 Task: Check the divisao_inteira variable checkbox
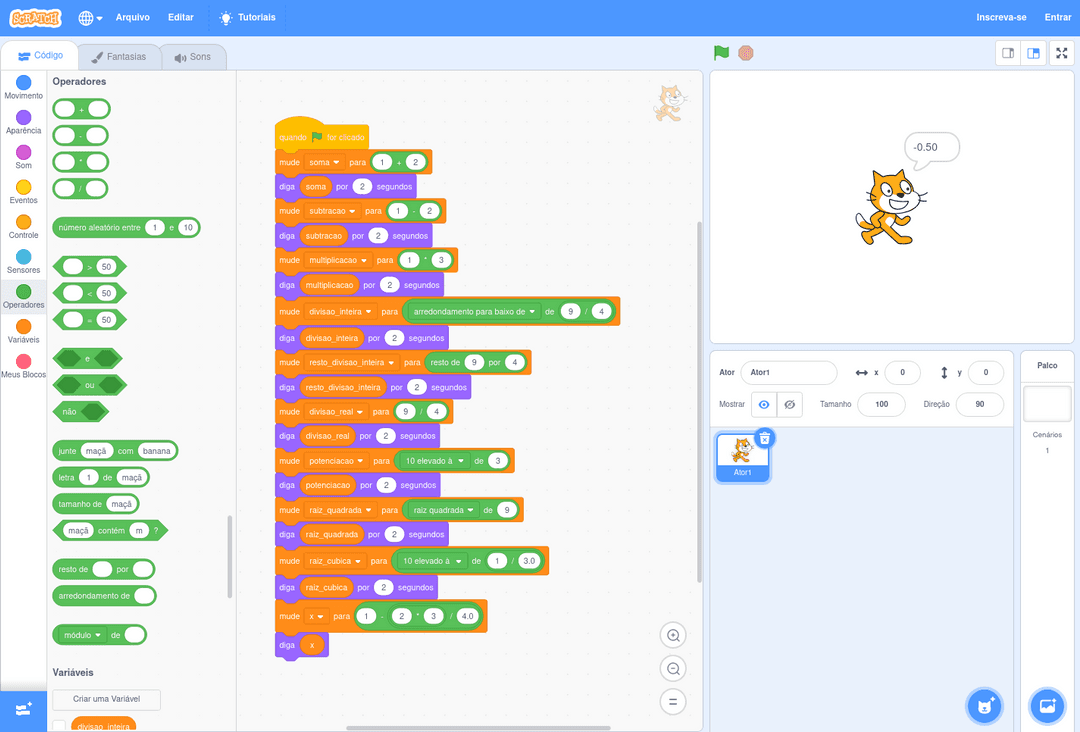59,726
